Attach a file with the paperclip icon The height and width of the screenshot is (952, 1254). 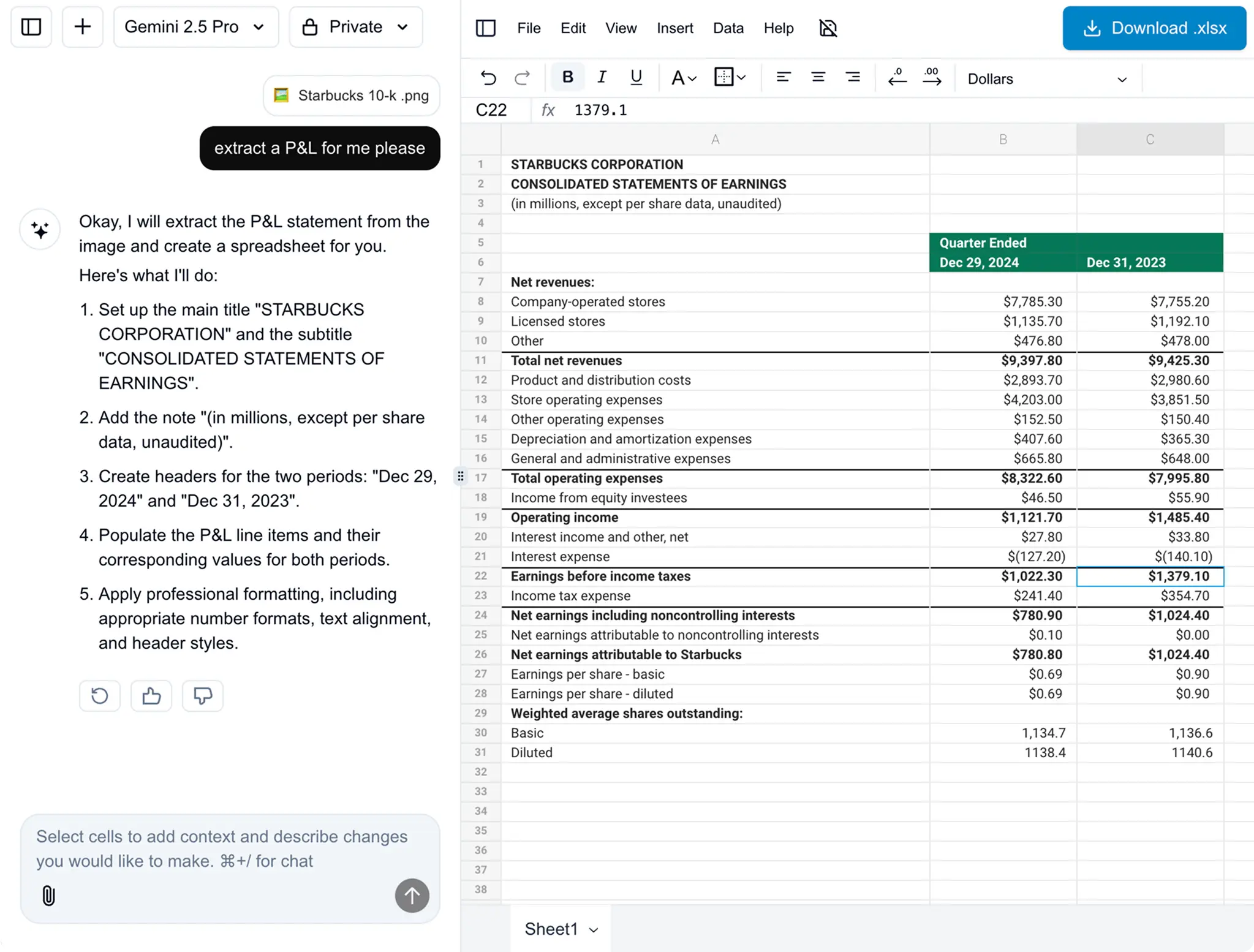tap(48, 896)
